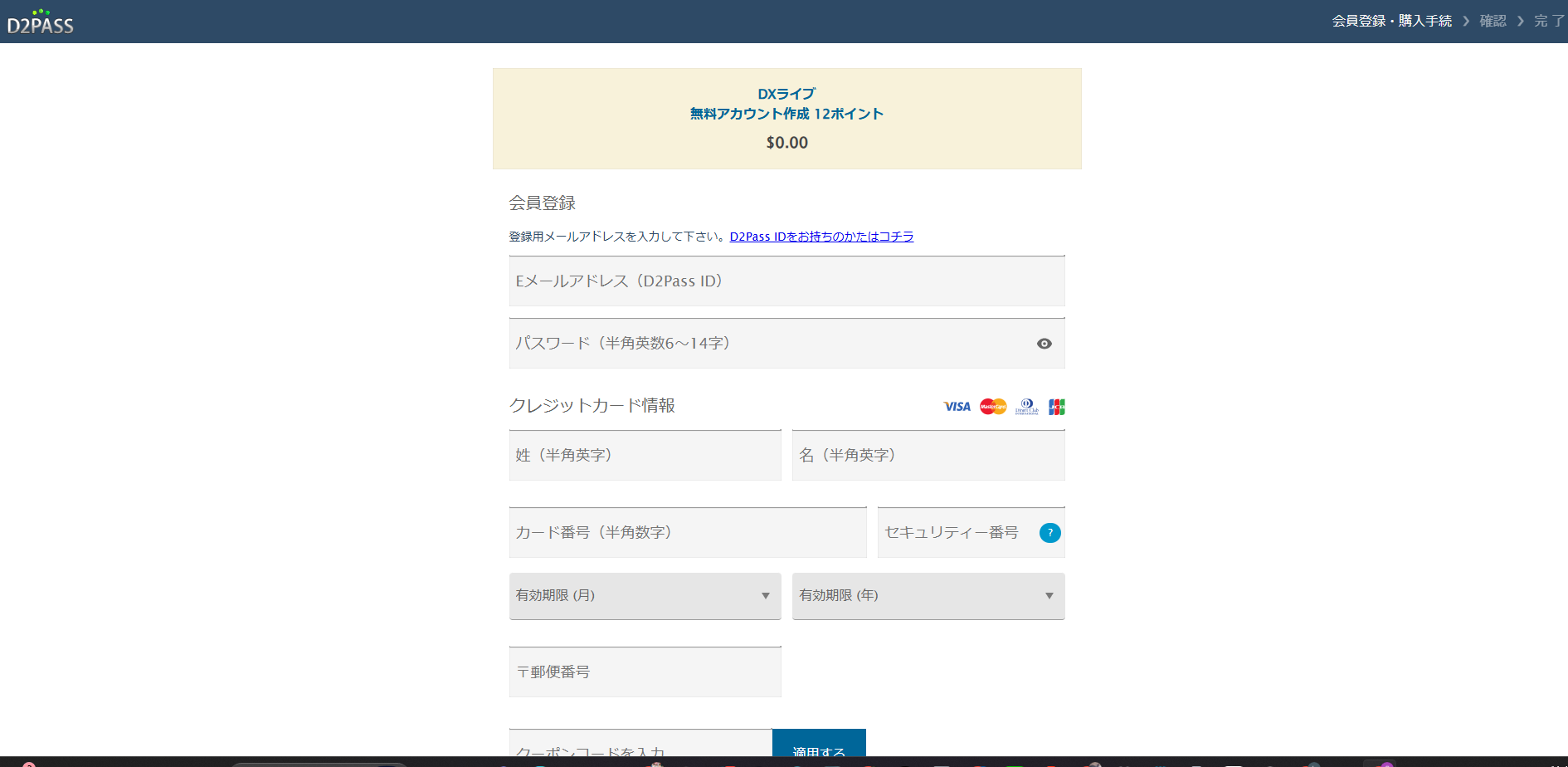
Task: Select the 会員登録・購入手続 breadcrumb step
Action: pyautogui.click(x=1392, y=21)
